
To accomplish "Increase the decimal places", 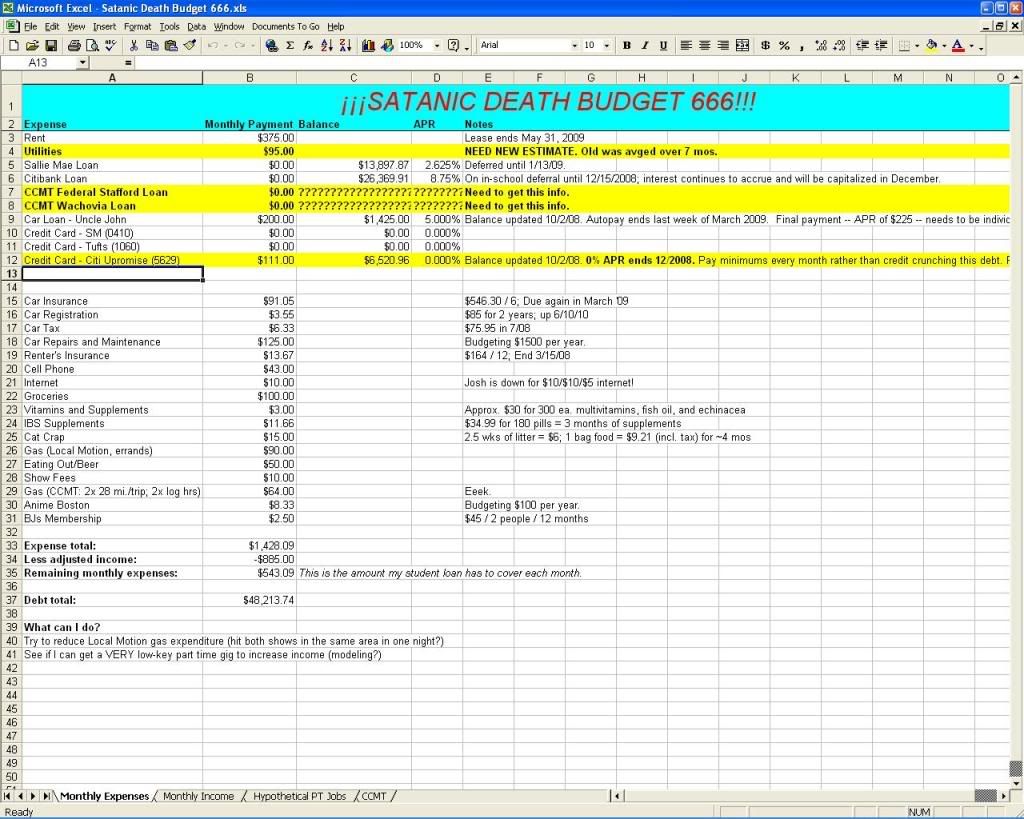I will point(821,46).
